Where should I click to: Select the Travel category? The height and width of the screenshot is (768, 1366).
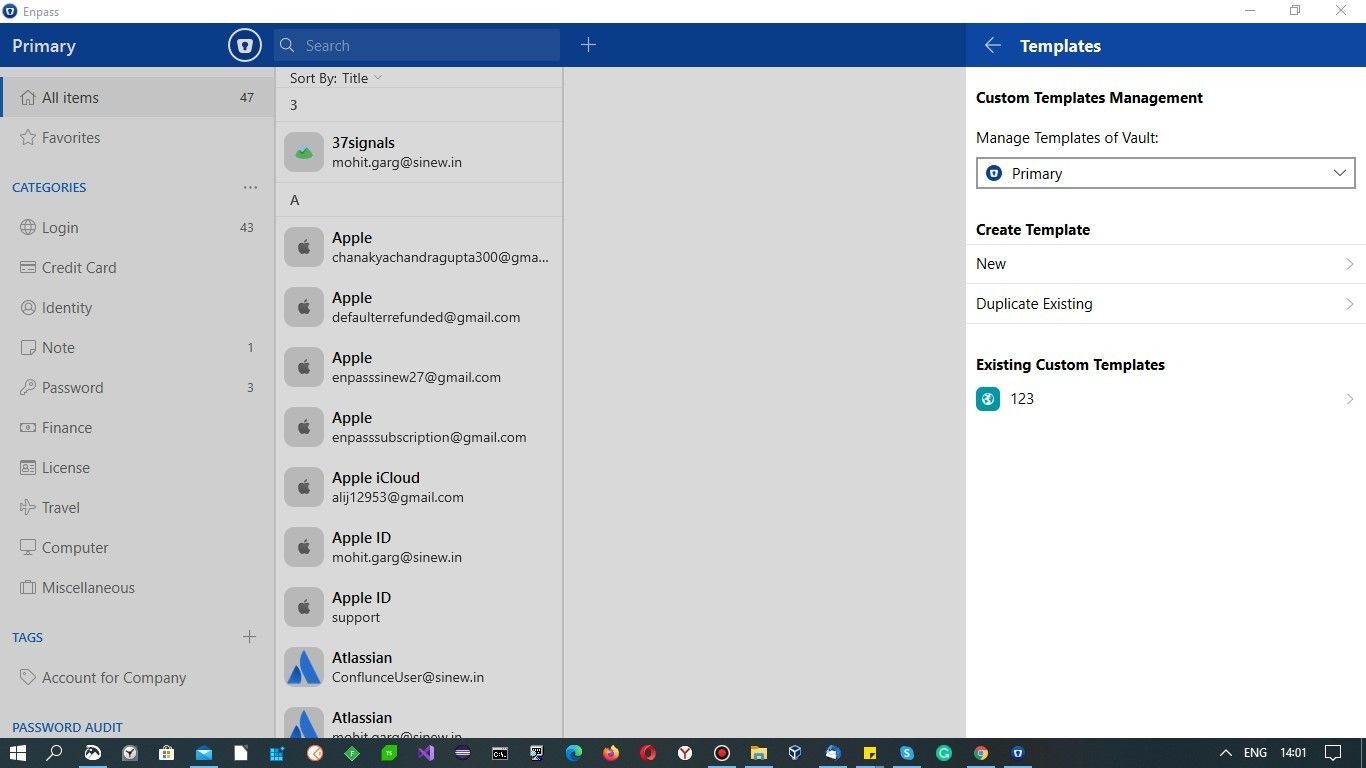coord(137,508)
